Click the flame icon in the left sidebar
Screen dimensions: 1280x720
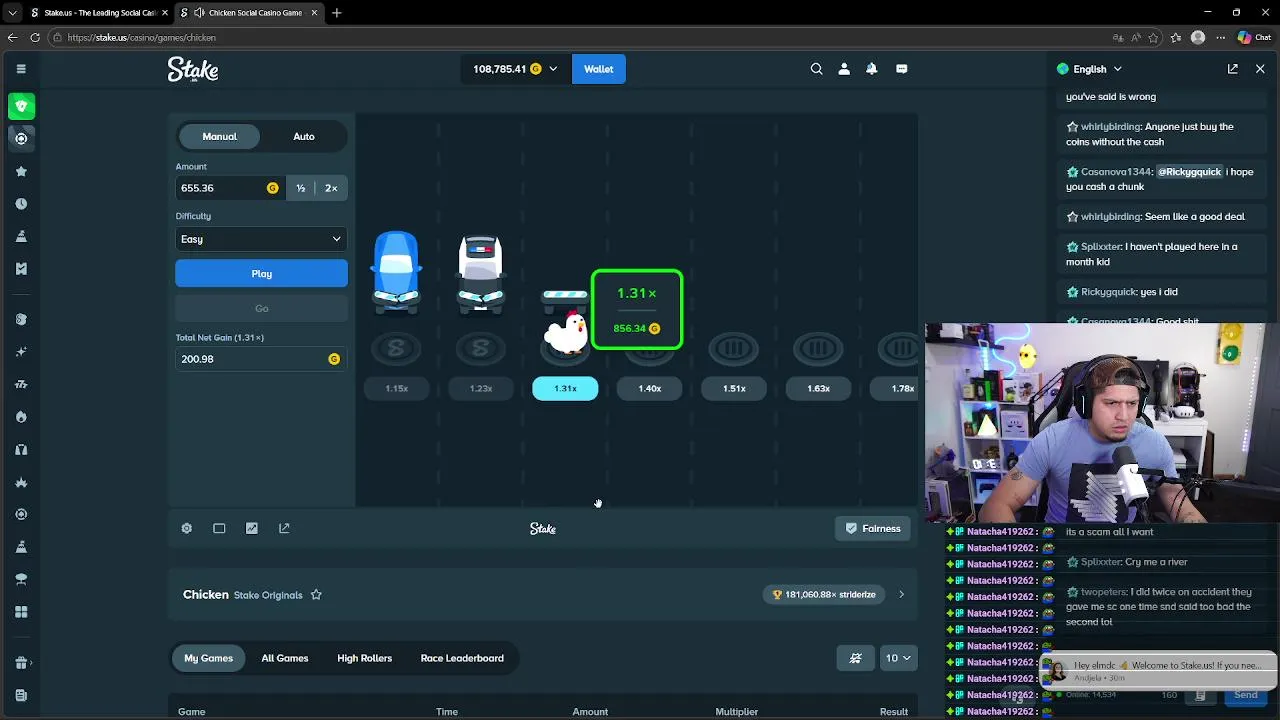[x=21, y=417]
